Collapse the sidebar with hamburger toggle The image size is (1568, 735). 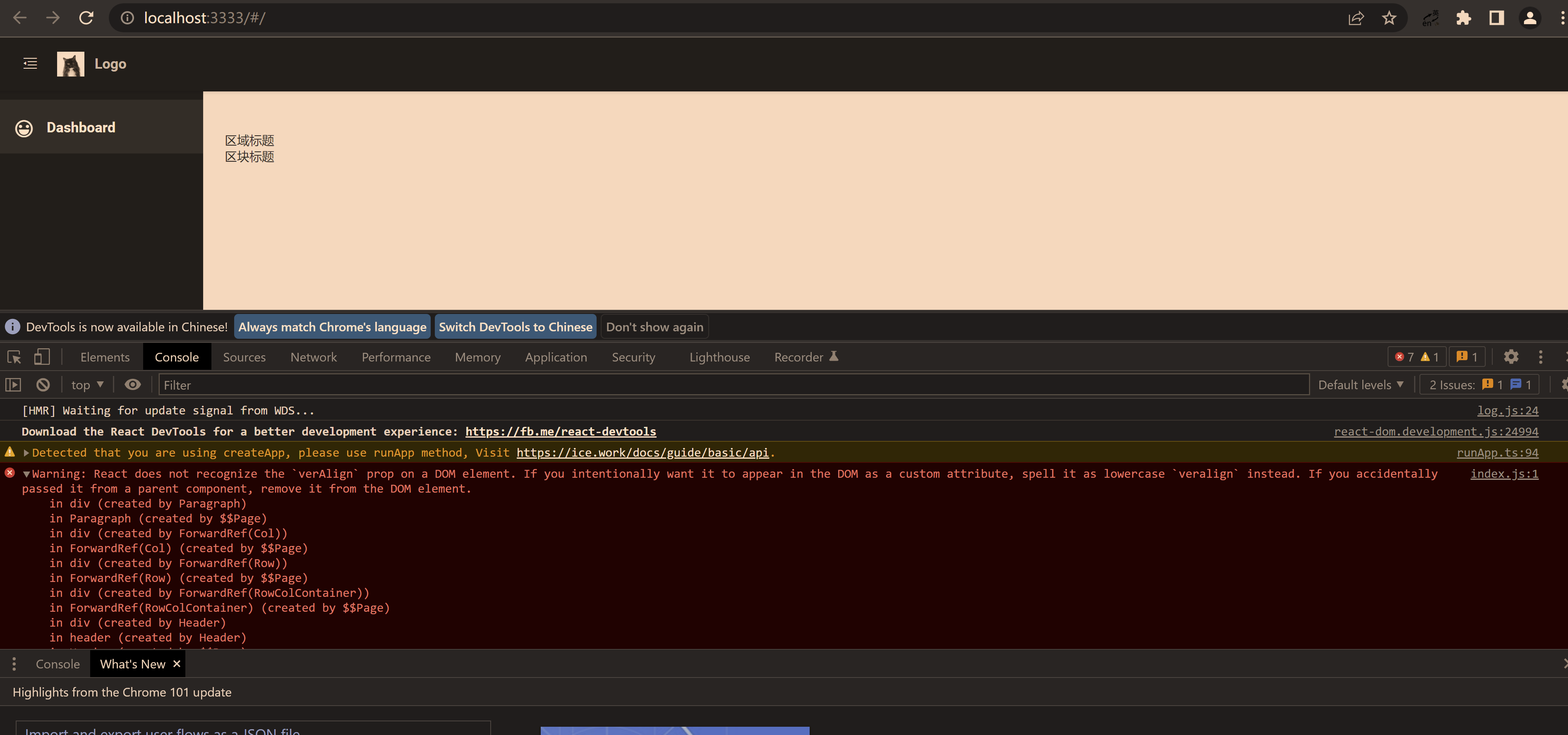[29, 63]
